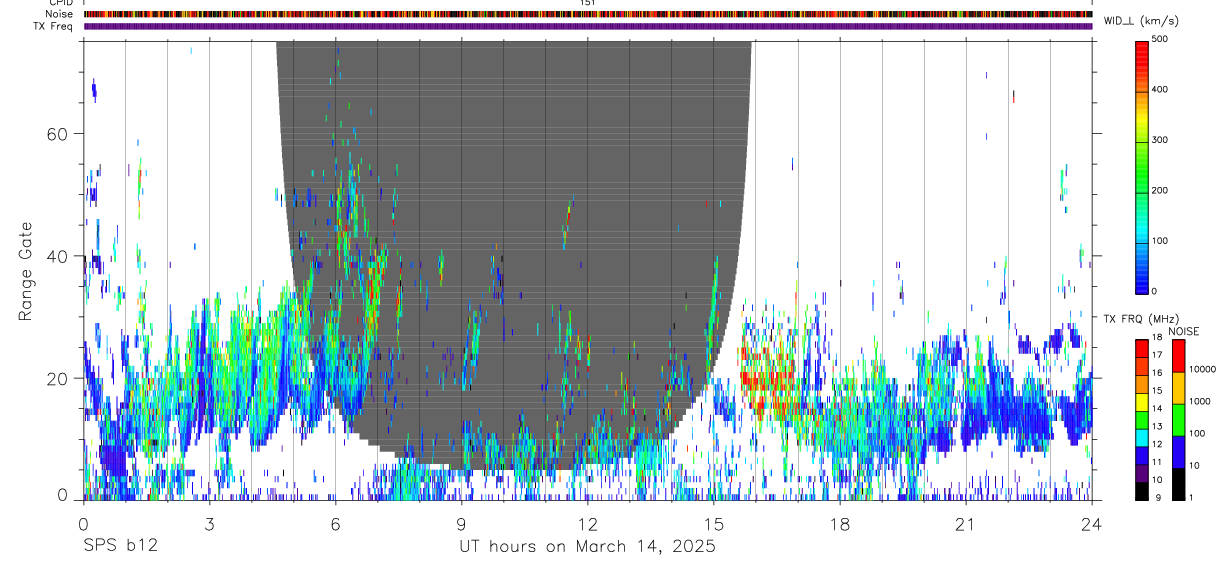
Task: Click the '1000' value on the NOISE scale
Action: (x=1199, y=402)
